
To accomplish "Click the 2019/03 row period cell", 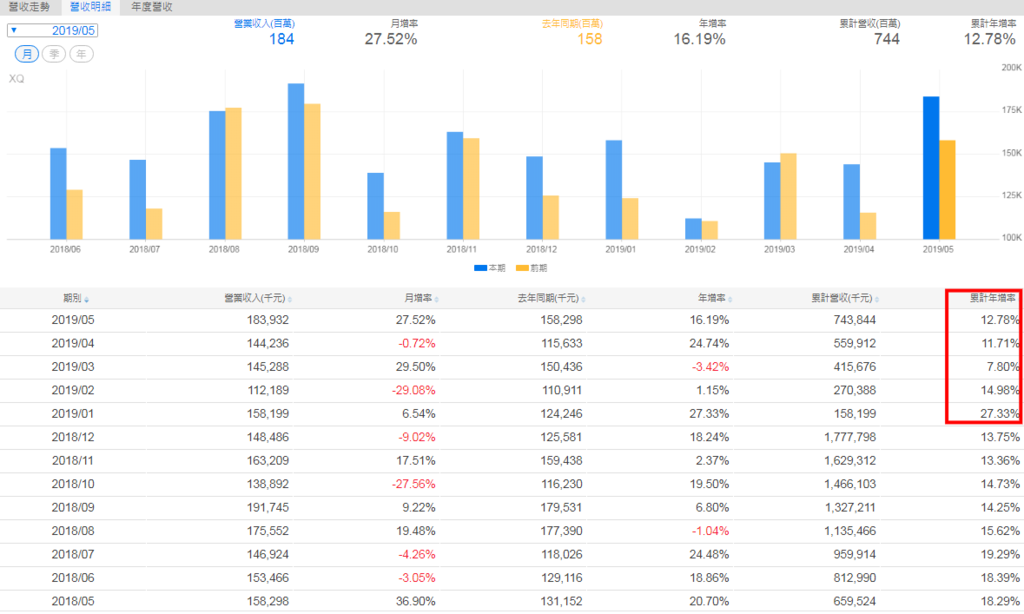I will 72,367.
